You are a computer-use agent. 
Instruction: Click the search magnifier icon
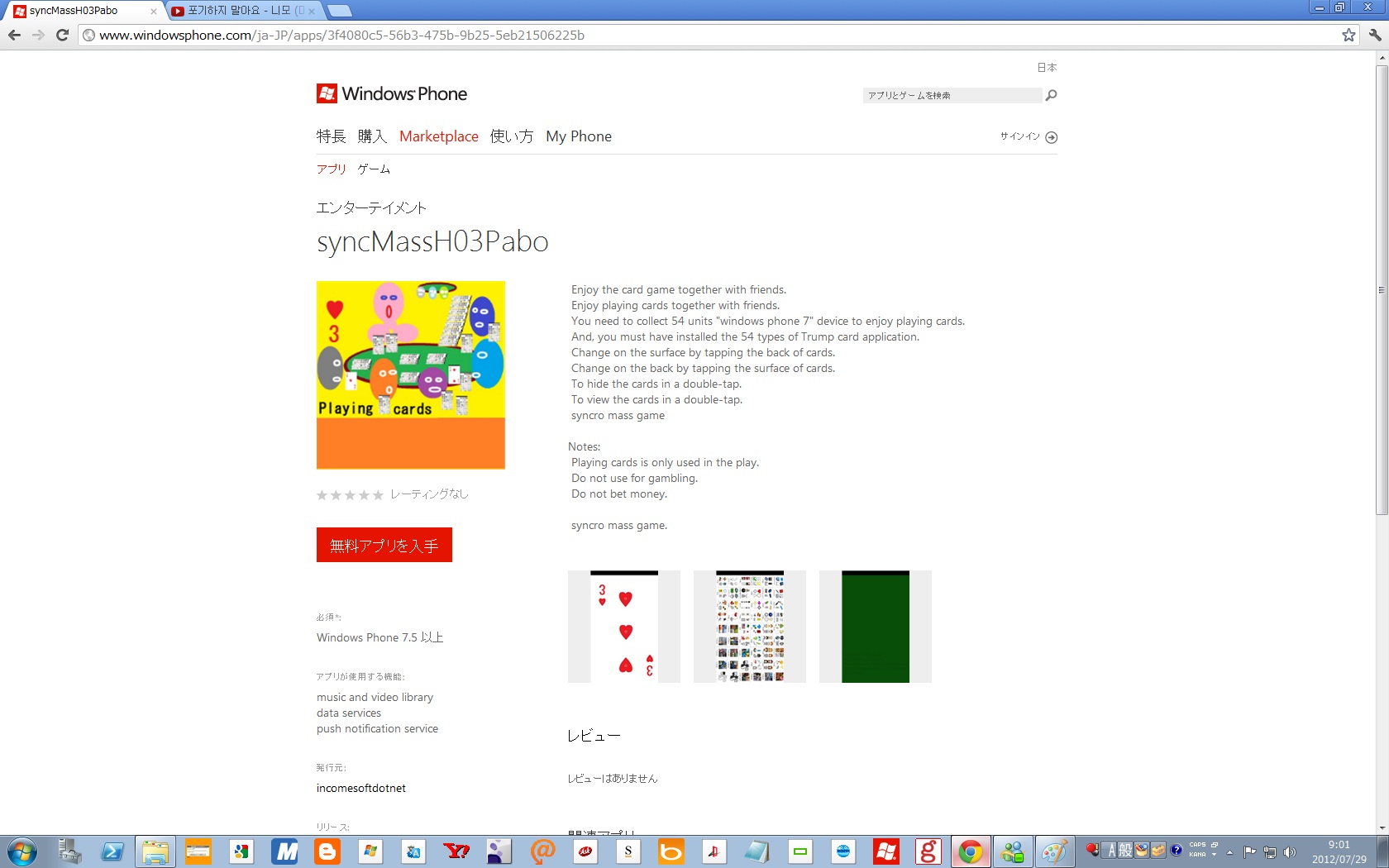click(1051, 95)
